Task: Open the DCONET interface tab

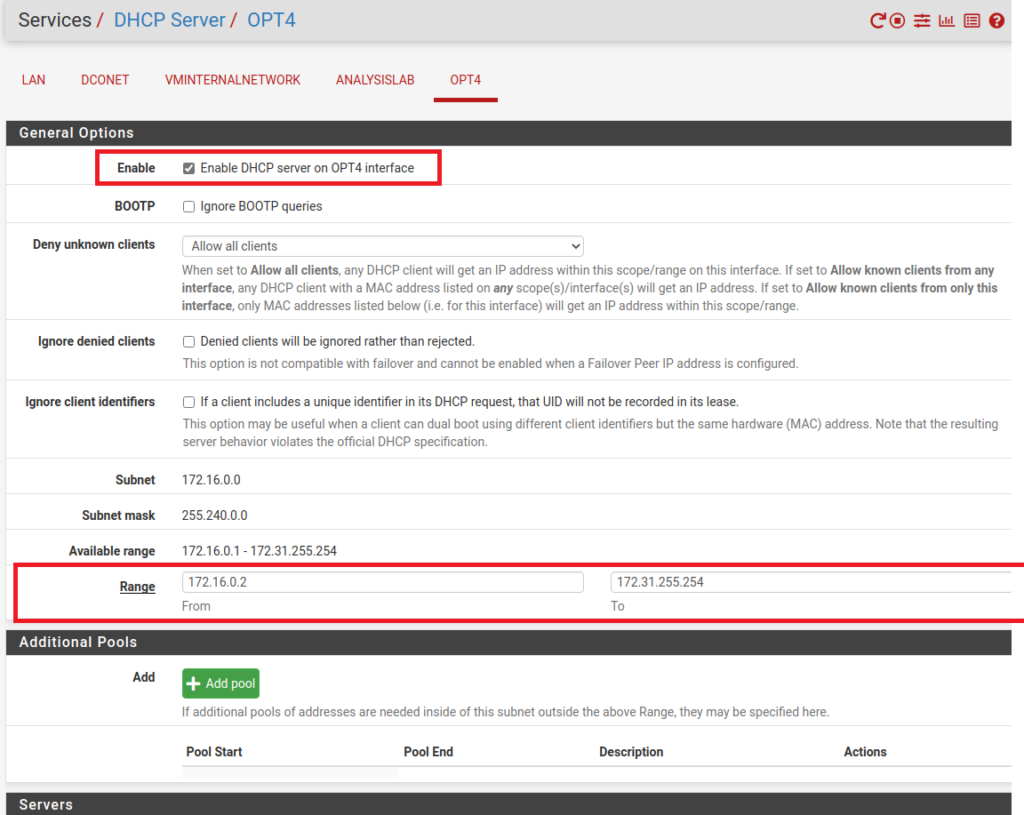Action: click(105, 80)
